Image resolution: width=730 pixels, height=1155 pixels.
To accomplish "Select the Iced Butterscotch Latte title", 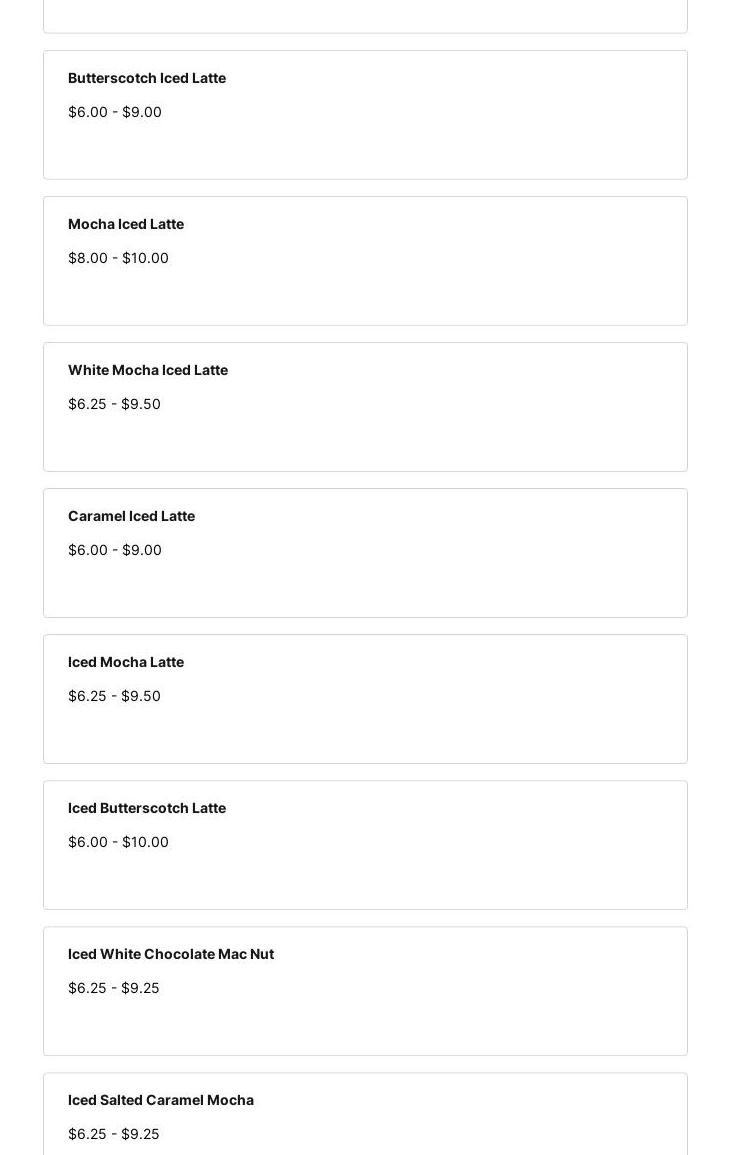I will pyautogui.click(x=147, y=808).
